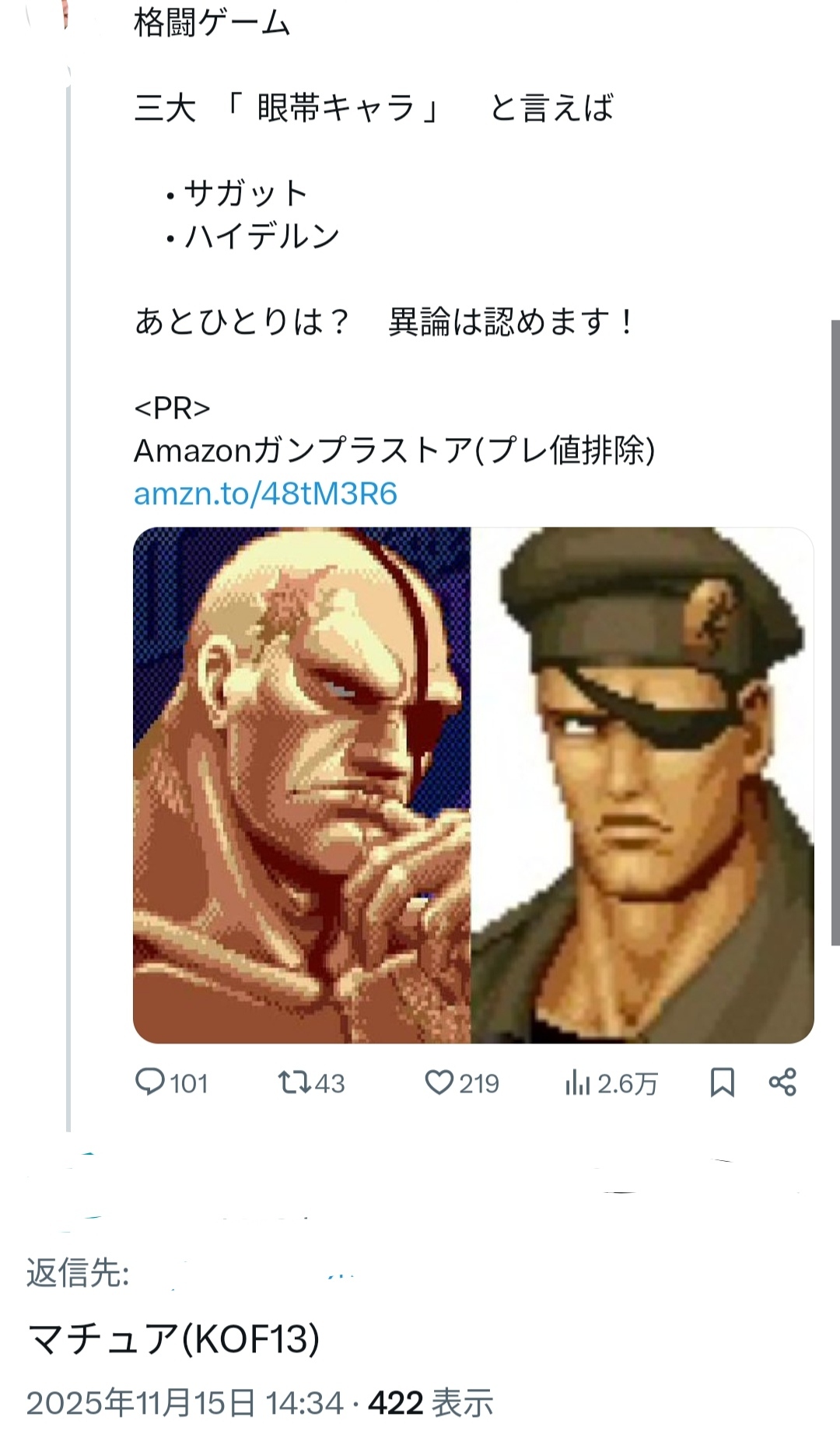Open view analytics bar chart icon
The height and width of the screenshot is (1431, 840).
tap(577, 1082)
